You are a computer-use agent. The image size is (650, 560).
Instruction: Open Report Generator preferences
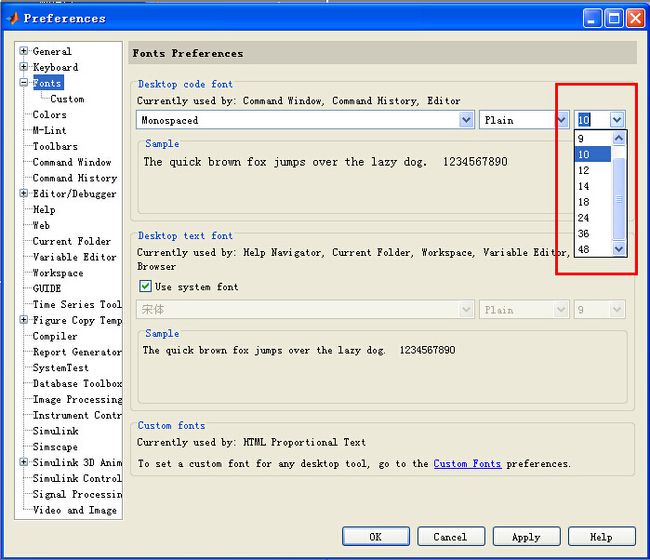coord(77,352)
